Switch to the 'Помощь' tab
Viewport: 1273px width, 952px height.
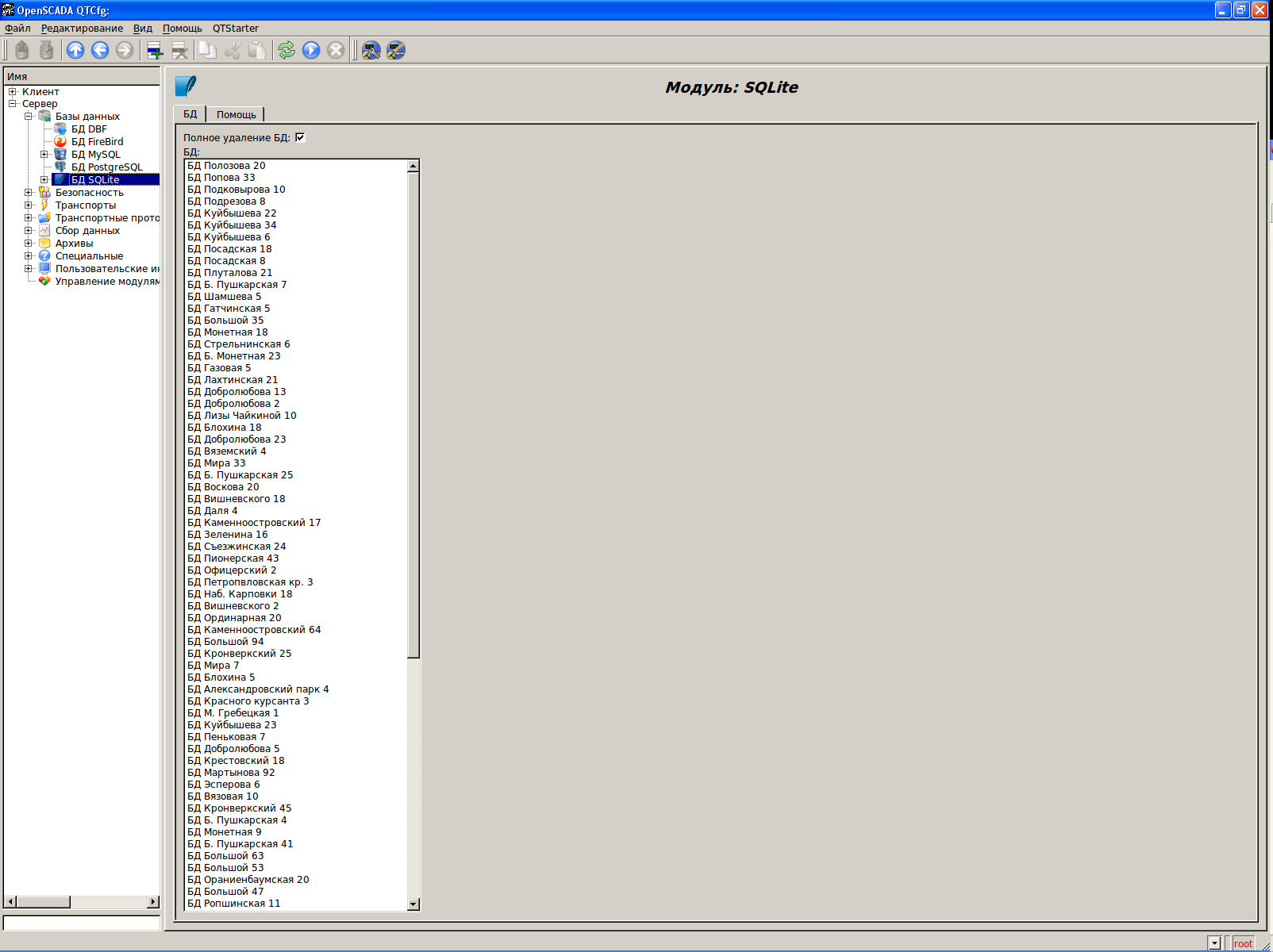(236, 114)
